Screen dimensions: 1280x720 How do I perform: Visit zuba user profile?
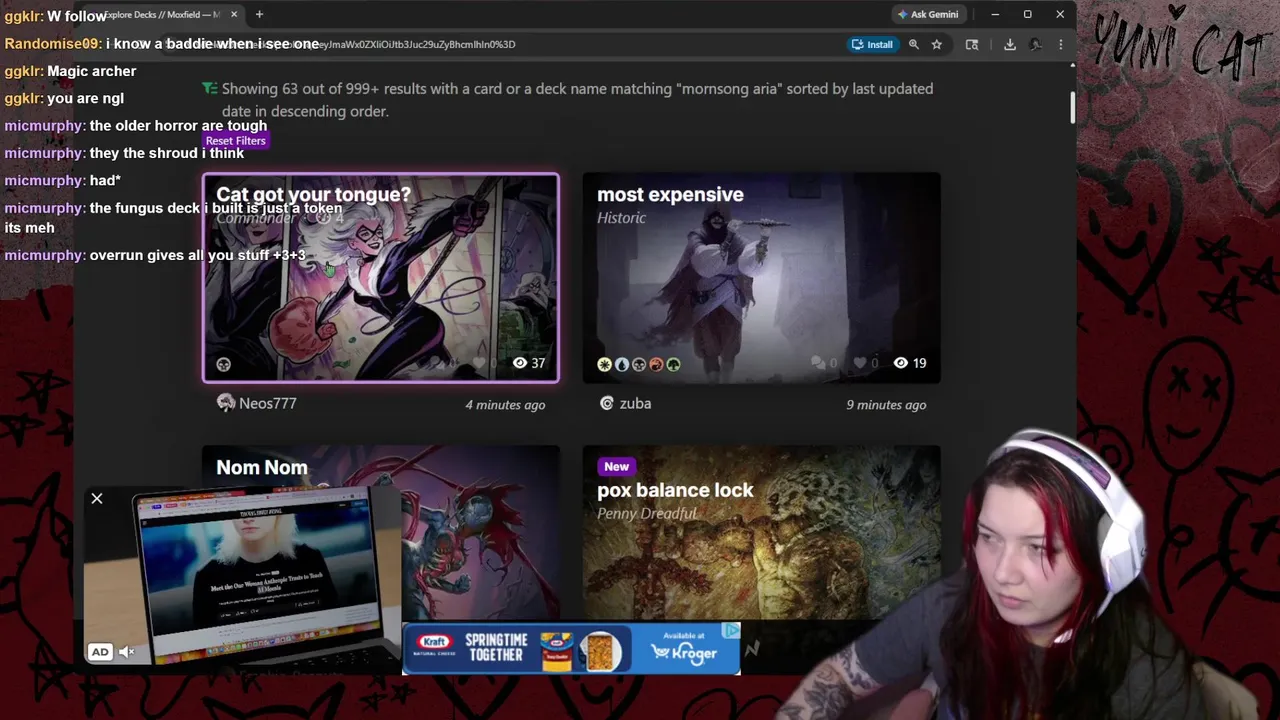click(635, 403)
